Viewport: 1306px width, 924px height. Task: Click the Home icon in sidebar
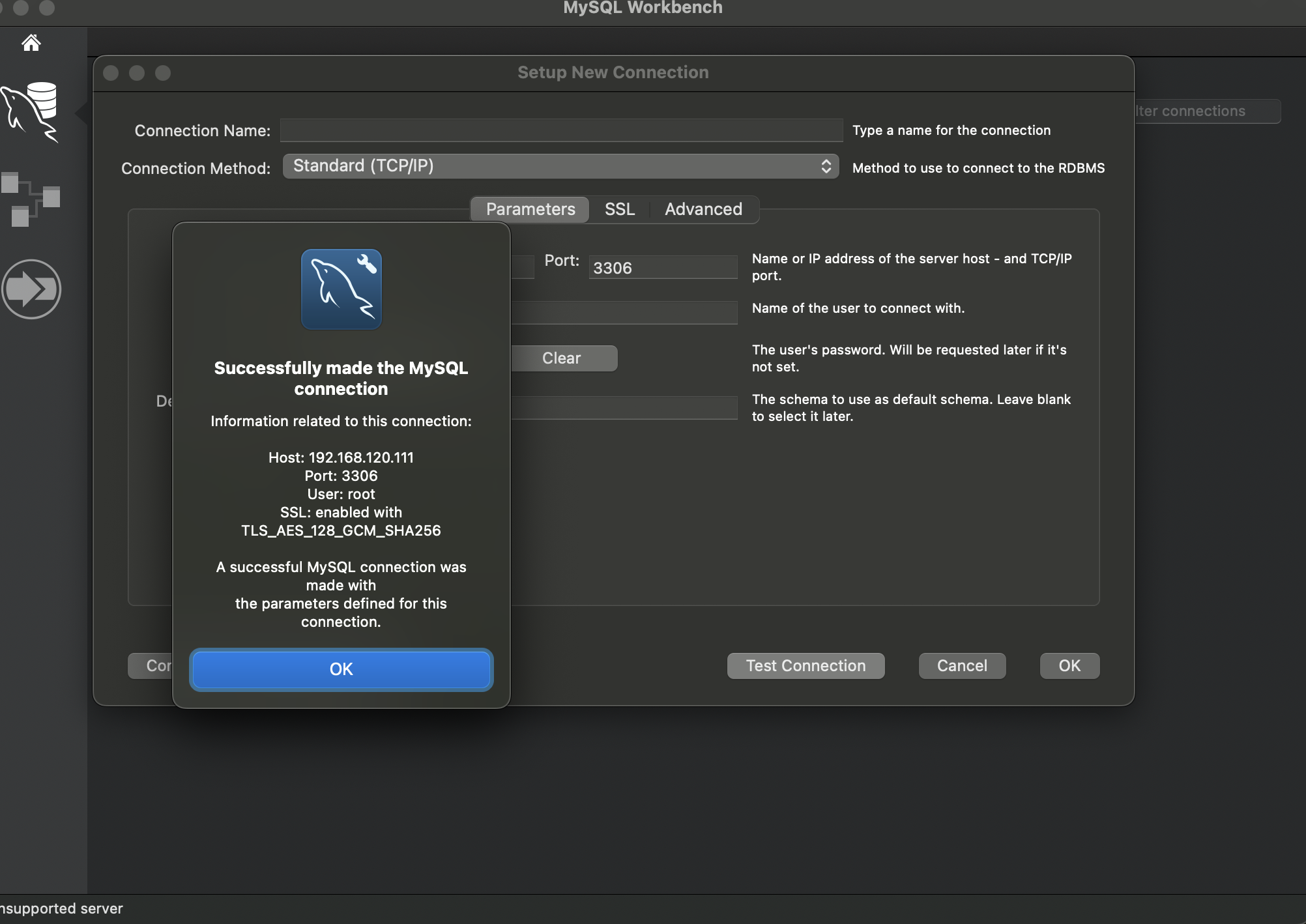point(31,43)
